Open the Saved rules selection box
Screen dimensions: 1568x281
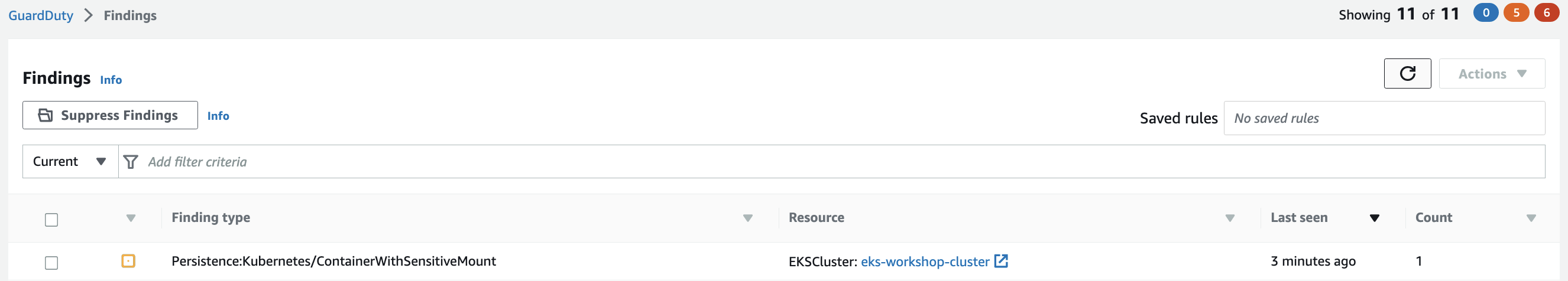(x=1384, y=118)
